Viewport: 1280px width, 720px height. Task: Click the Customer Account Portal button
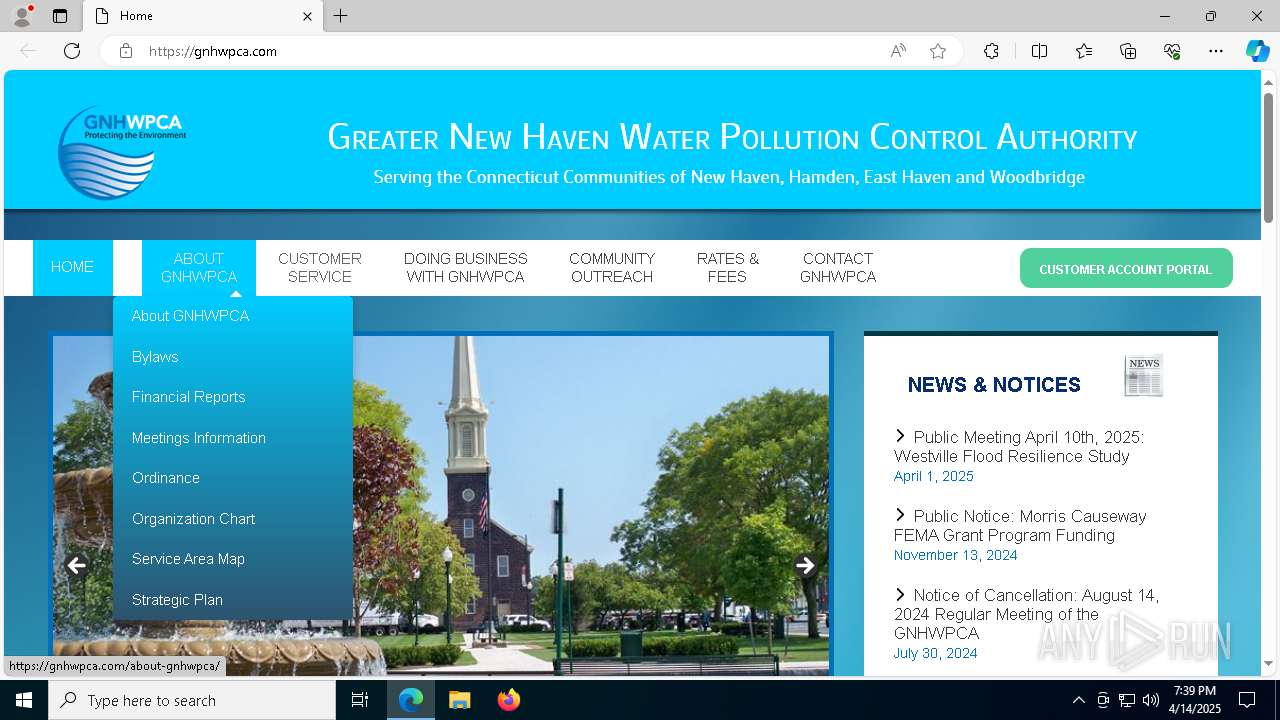(x=1126, y=269)
